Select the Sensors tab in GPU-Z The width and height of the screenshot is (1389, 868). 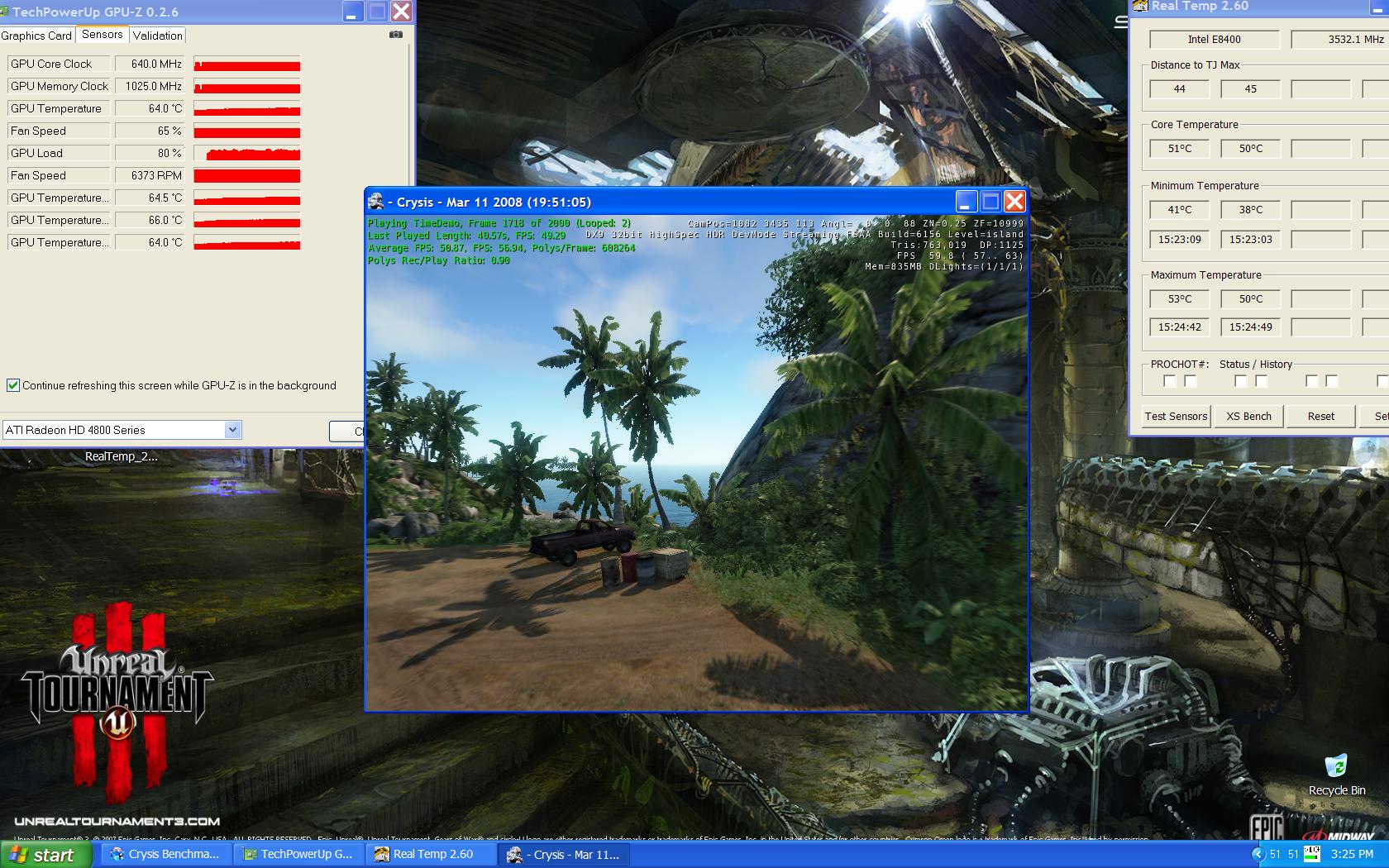(103, 34)
